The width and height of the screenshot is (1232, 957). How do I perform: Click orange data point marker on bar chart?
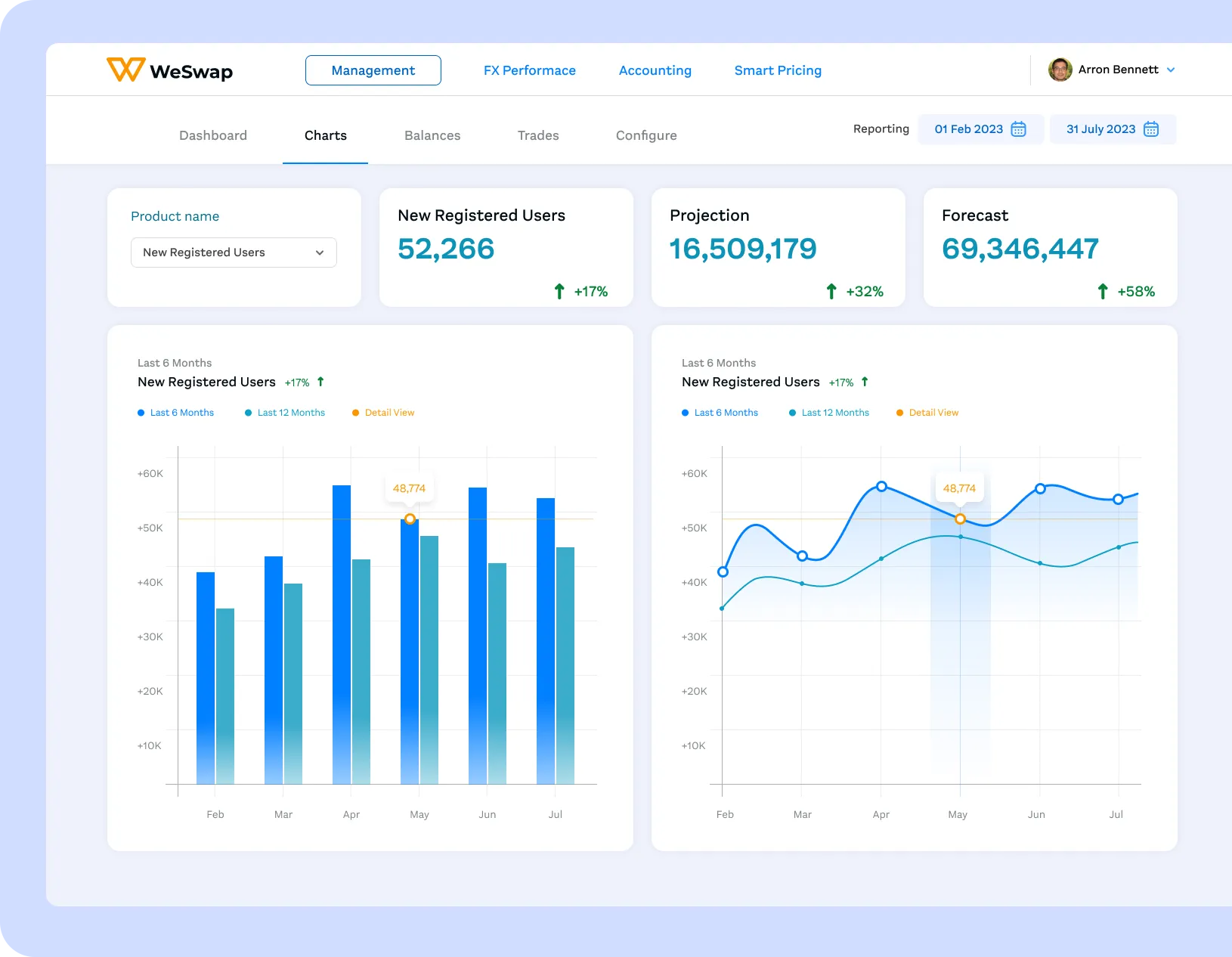pyautogui.click(x=410, y=519)
